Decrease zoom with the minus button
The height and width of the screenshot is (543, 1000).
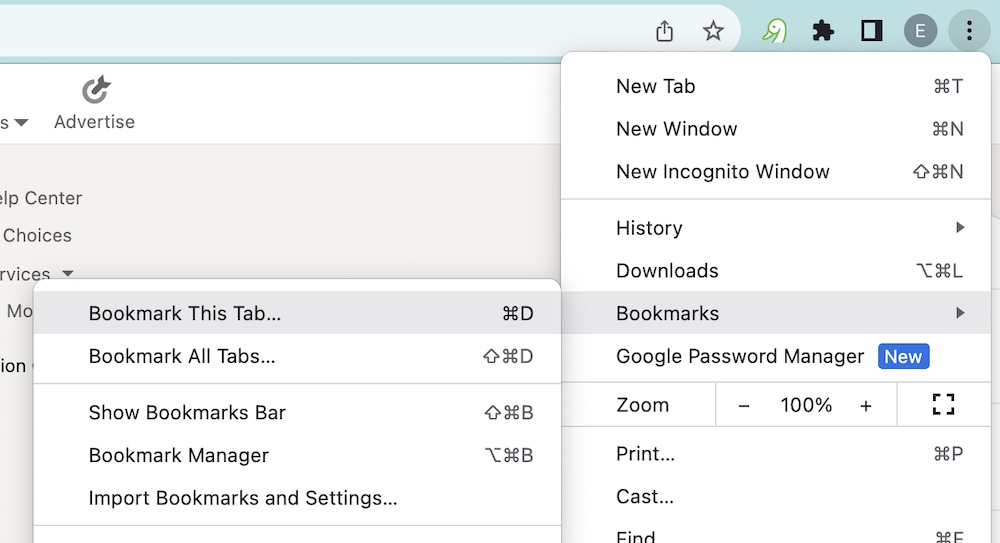tap(744, 406)
